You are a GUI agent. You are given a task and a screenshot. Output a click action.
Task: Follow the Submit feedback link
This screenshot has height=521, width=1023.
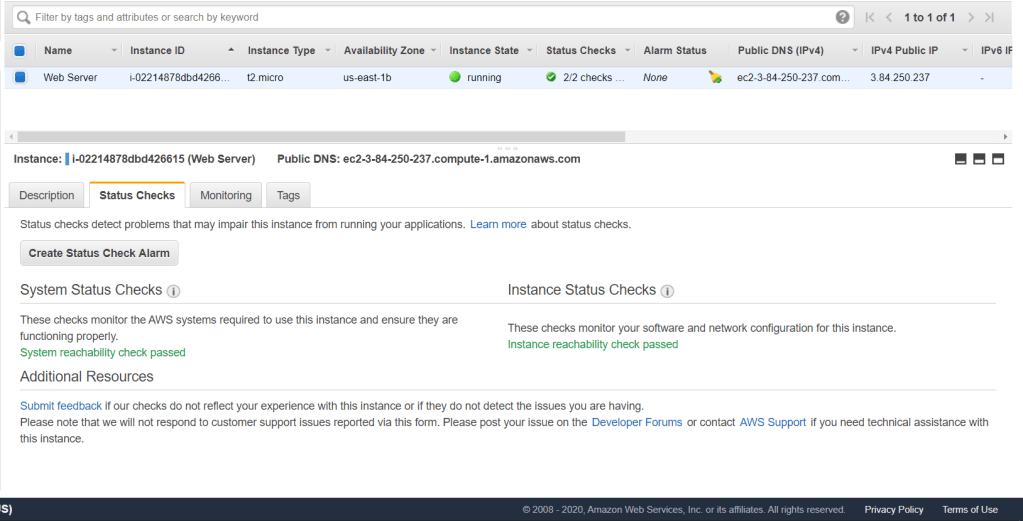click(x=61, y=406)
